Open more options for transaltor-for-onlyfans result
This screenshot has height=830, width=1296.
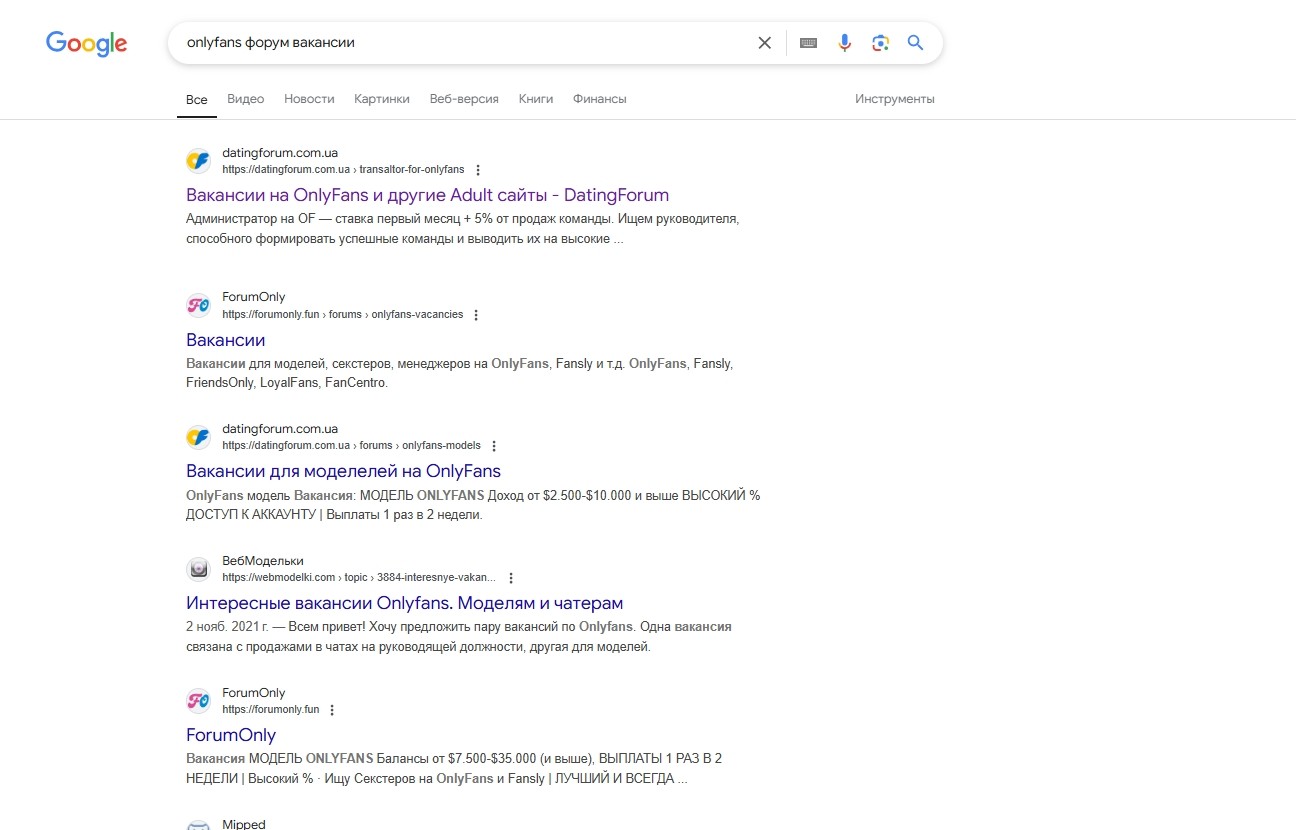(478, 170)
